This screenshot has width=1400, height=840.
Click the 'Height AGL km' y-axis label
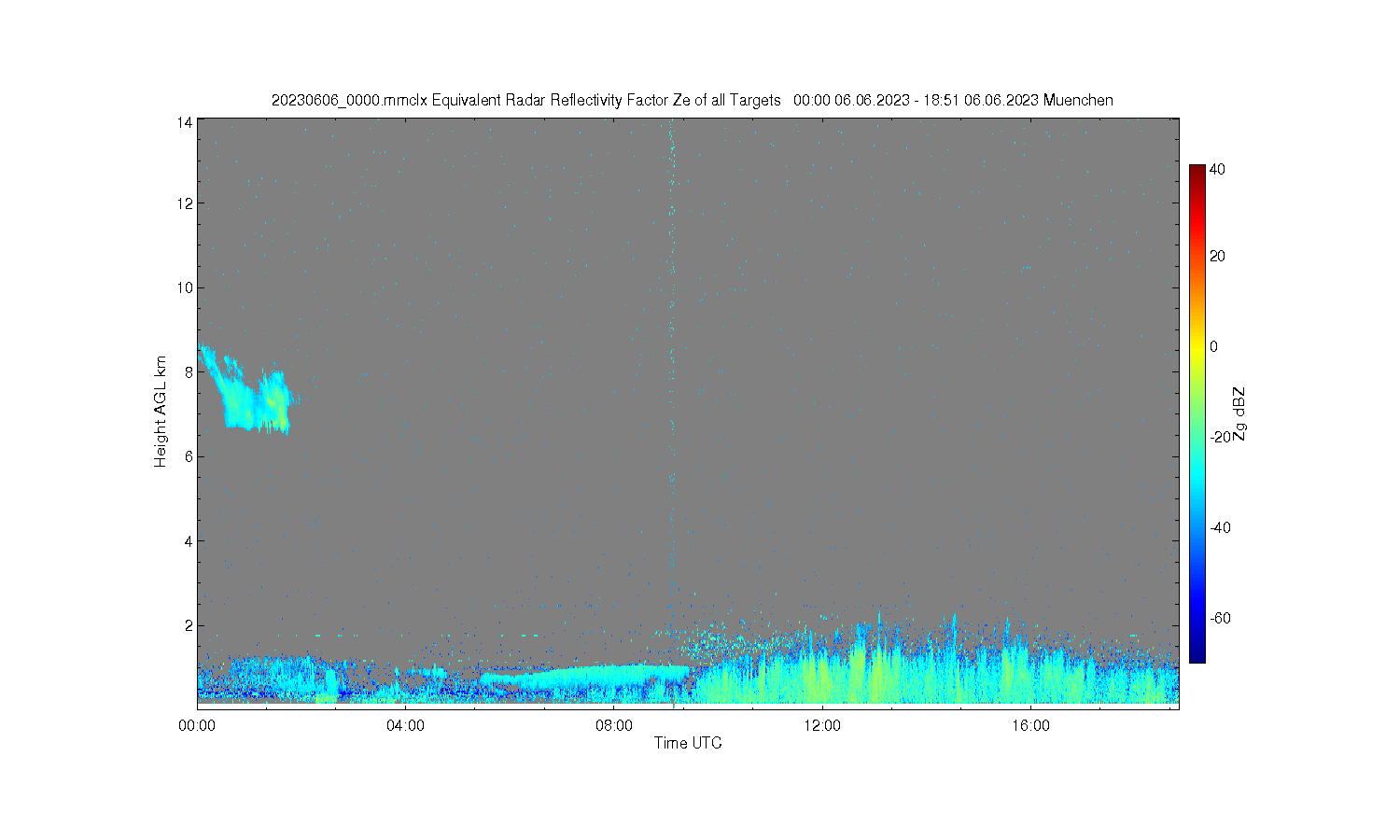click(161, 412)
